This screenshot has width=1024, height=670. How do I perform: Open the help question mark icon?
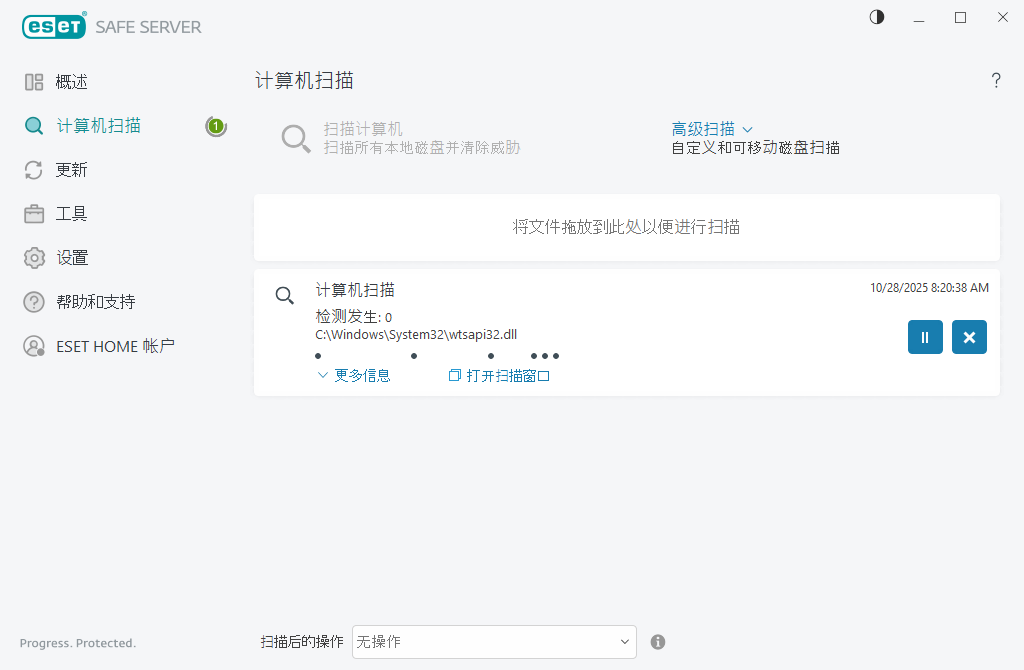(x=996, y=81)
